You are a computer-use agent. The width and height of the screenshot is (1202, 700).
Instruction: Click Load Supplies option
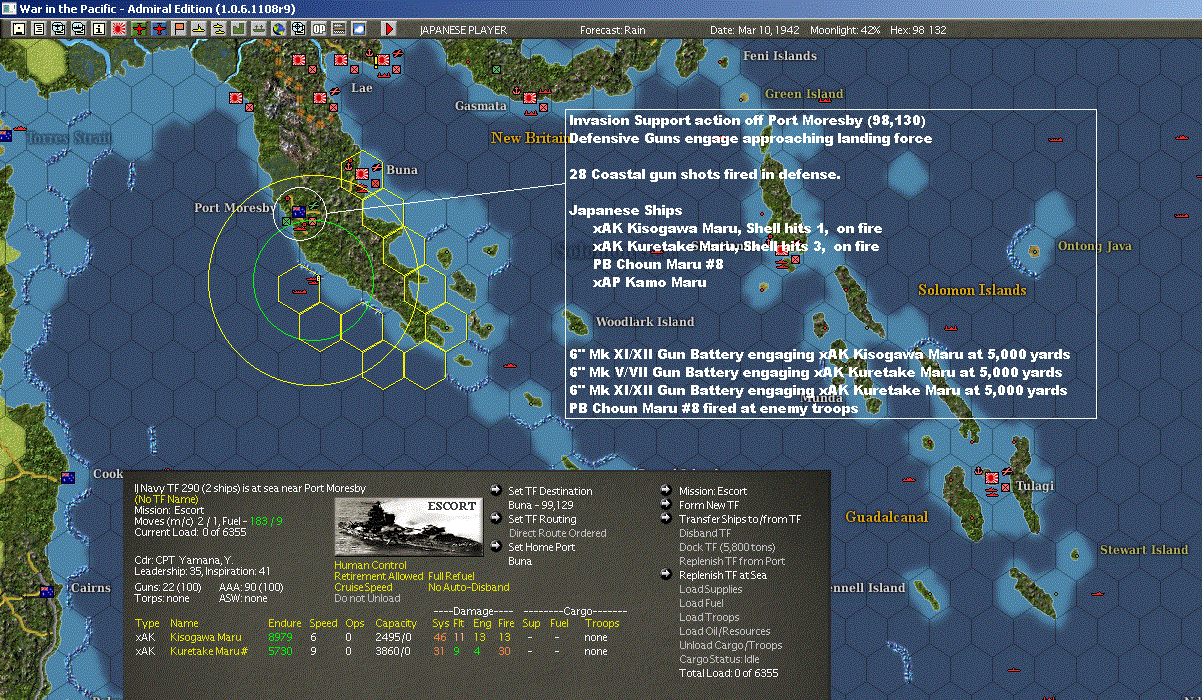tap(711, 589)
